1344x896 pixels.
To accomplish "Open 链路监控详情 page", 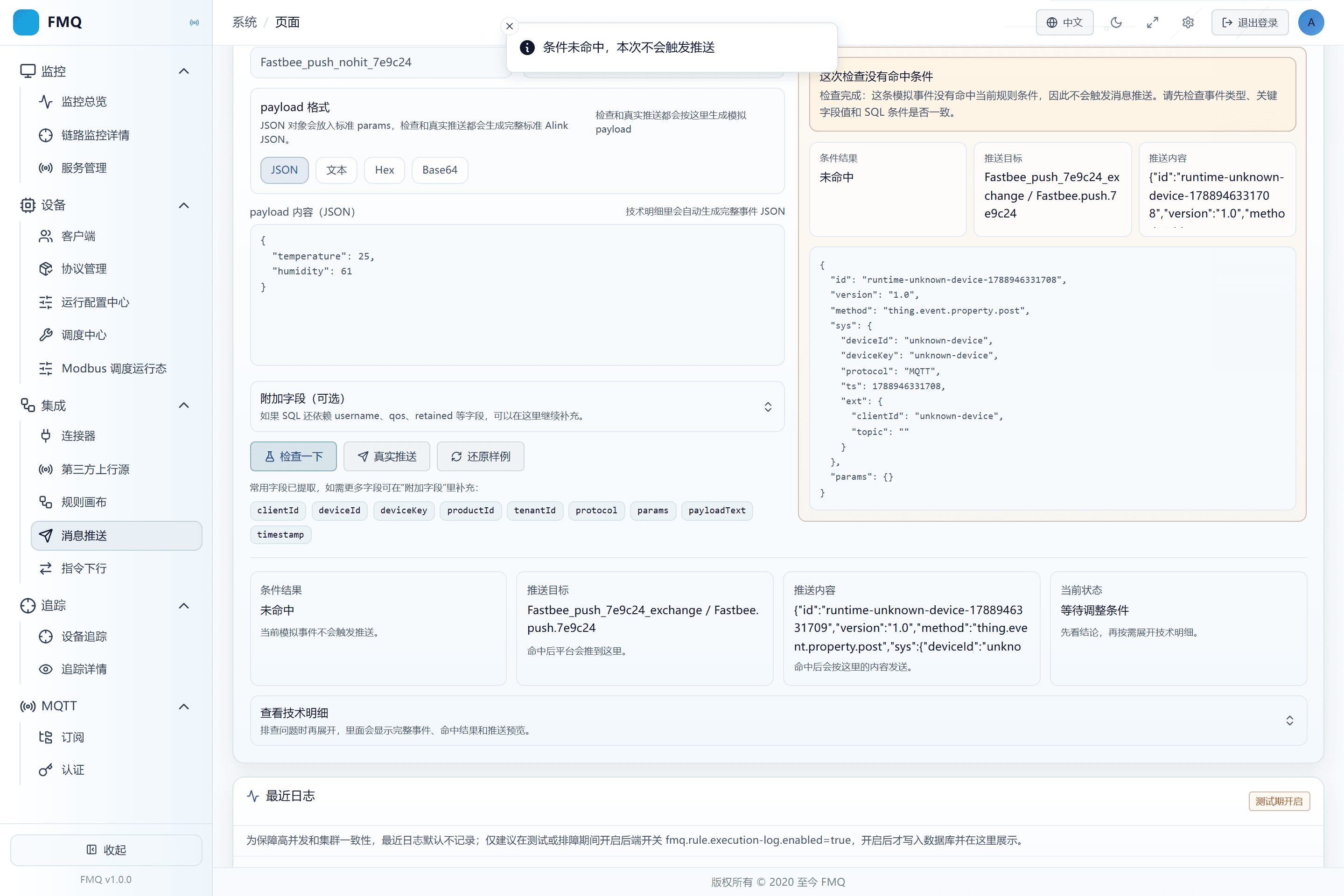I will click(117, 135).
